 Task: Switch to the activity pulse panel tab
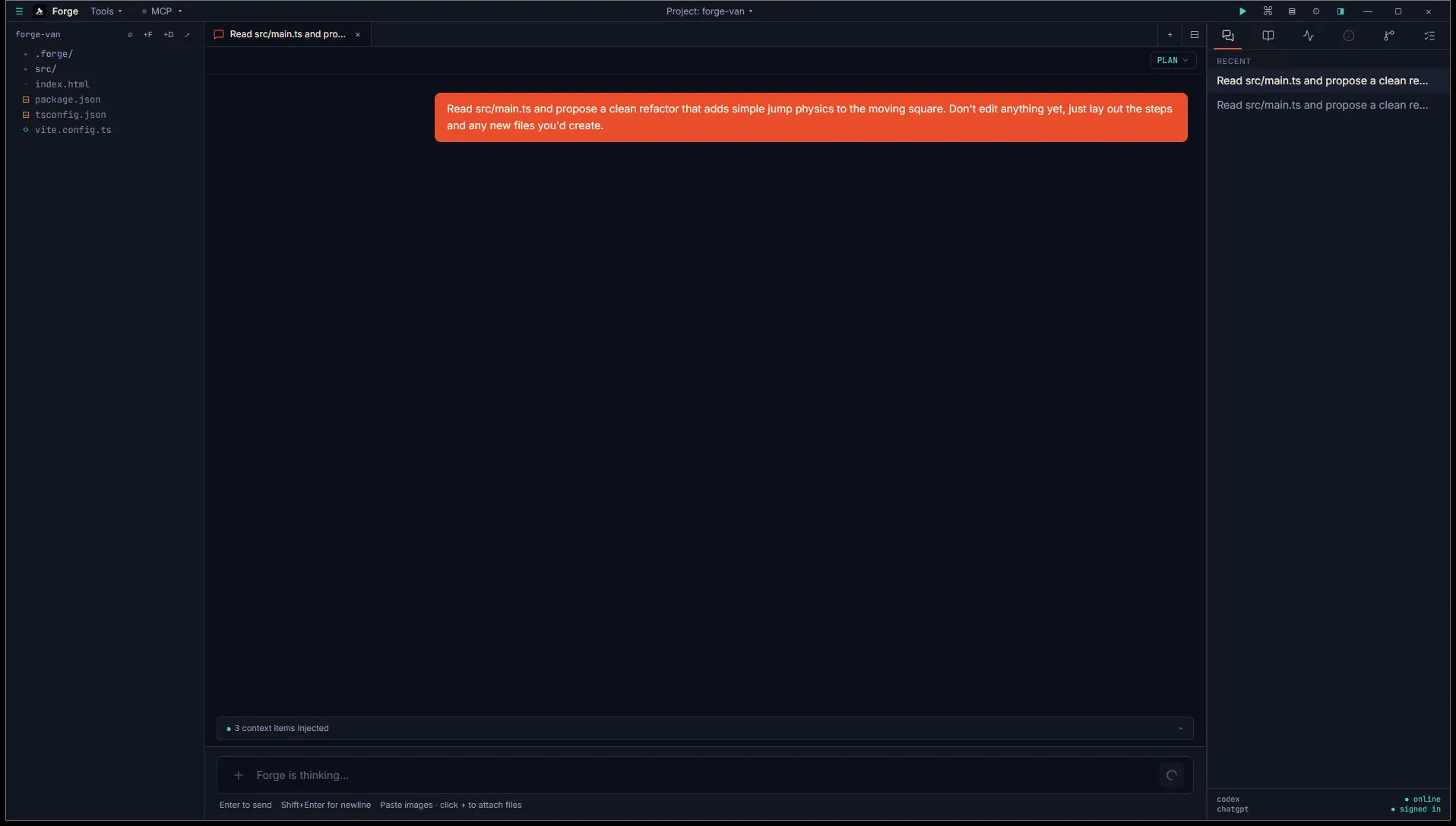pos(1309,36)
